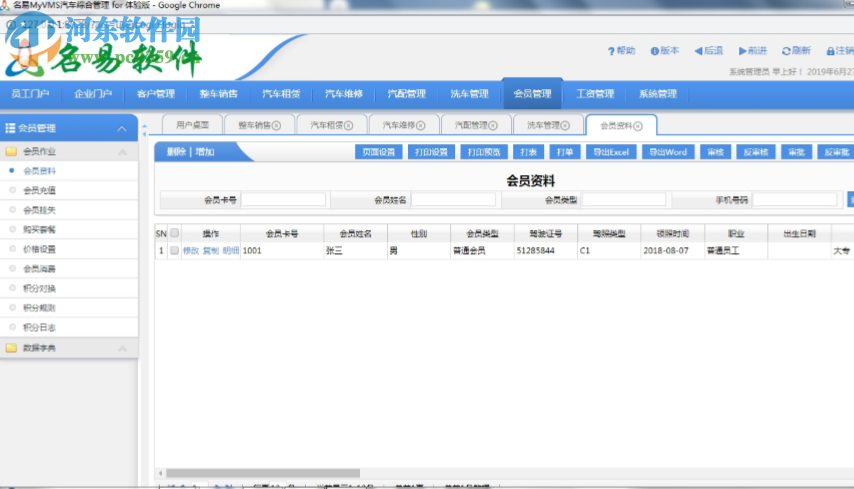Image resolution: width=854 pixels, height=489 pixels.
Task: Select 会员消费 in the sidebar
Action: (39, 269)
